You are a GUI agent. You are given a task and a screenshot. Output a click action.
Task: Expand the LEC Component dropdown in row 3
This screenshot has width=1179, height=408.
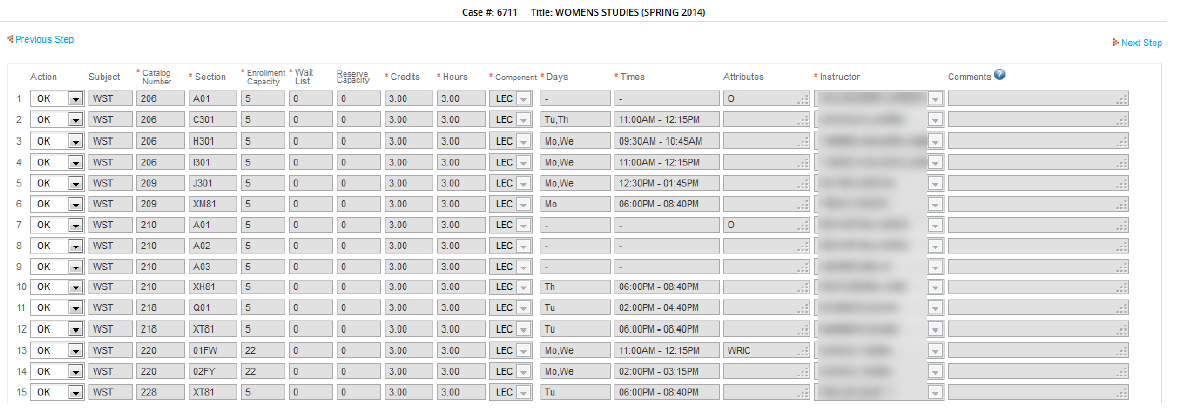point(524,141)
